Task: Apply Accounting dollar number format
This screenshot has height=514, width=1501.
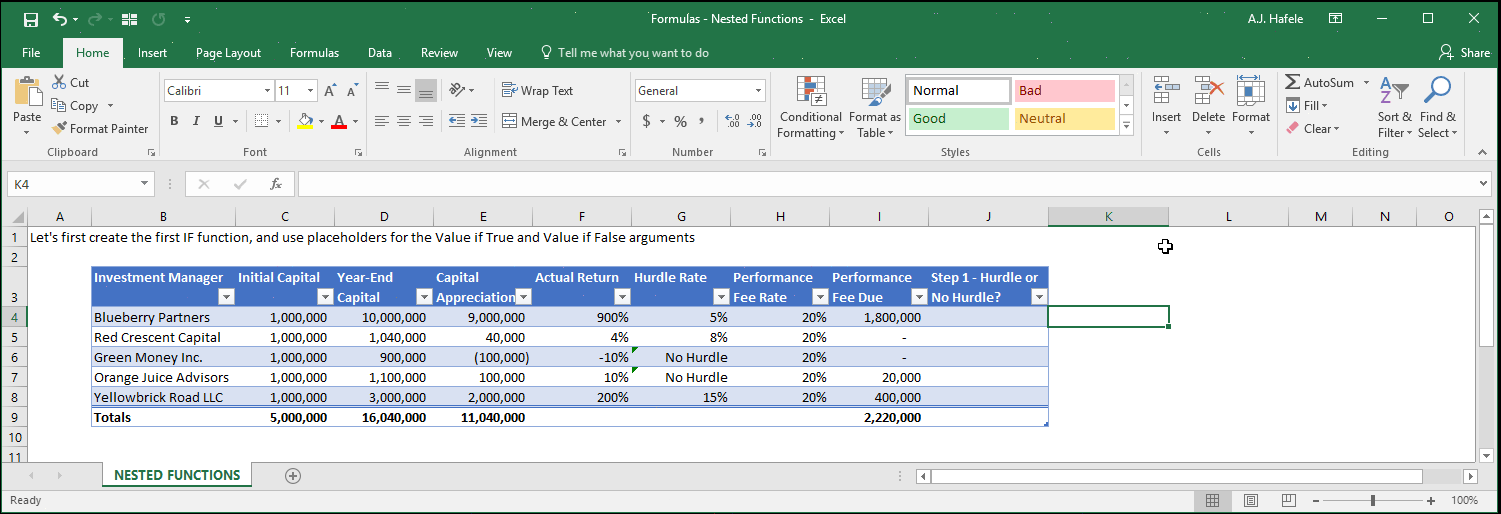Action: pyautogui.click(x=647, y=121)
